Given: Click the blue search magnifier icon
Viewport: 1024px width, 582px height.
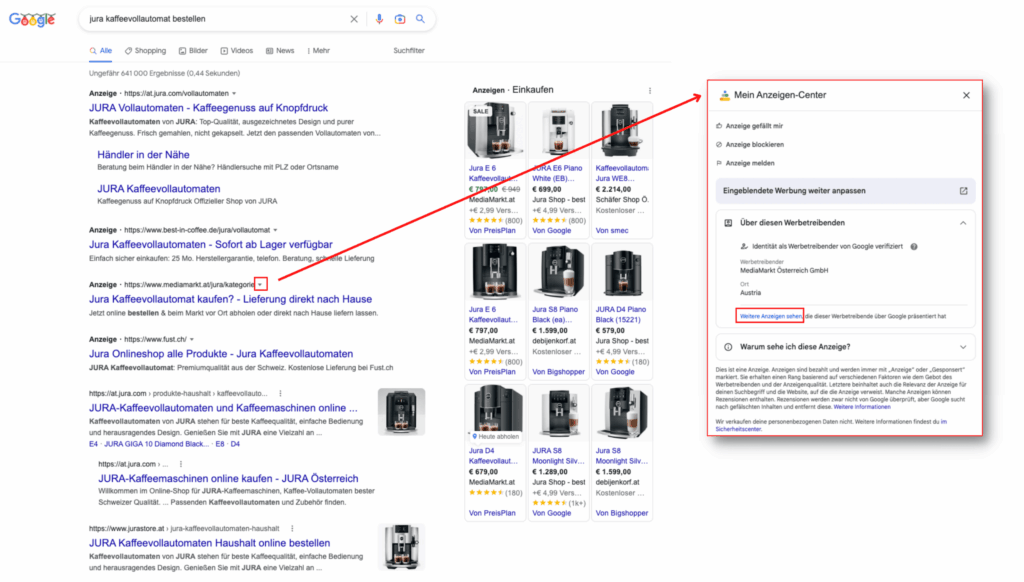Looking at the screenshot, I should click(421, 18).
